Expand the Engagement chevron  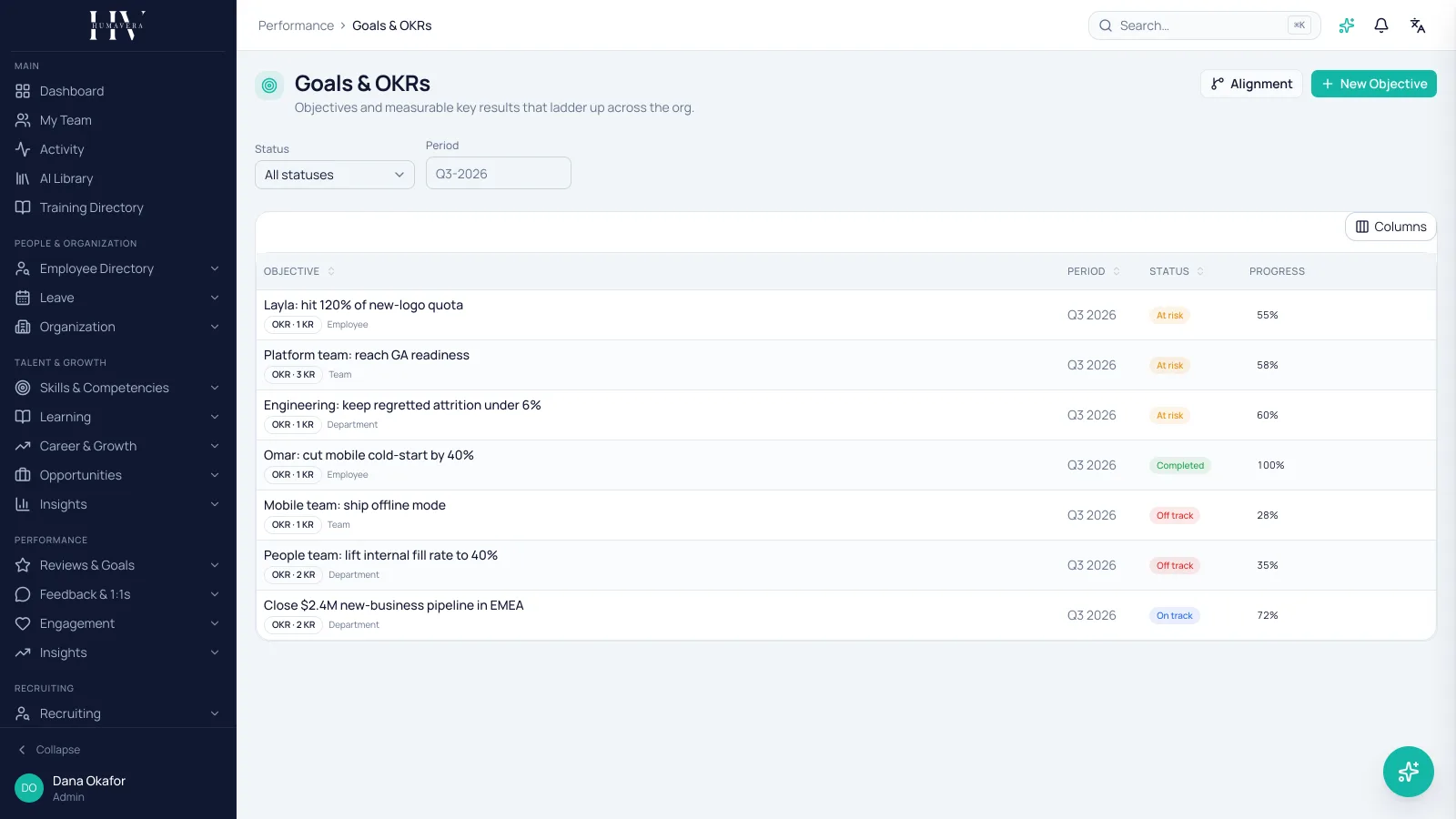point(215,623)
